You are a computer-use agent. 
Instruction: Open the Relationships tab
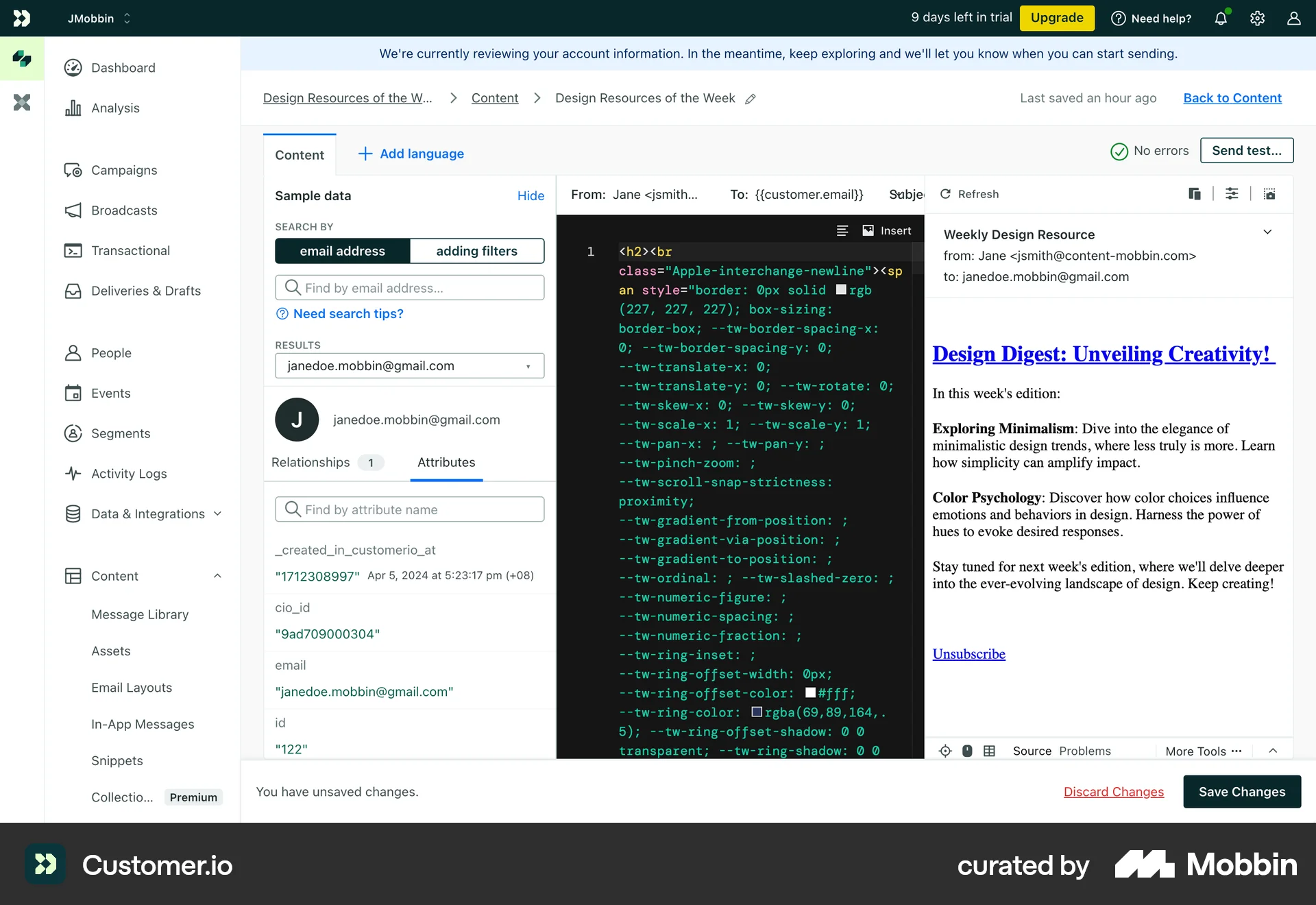tap(310, 462)
